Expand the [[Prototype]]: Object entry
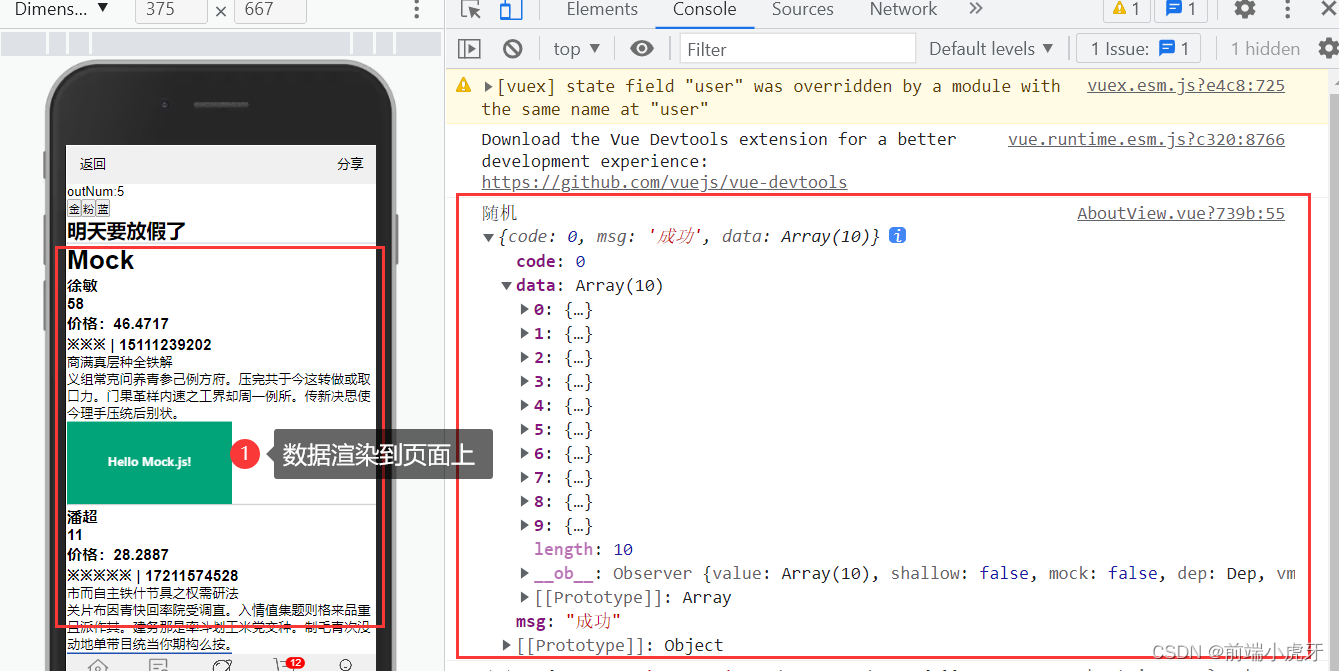 point(506,645)
